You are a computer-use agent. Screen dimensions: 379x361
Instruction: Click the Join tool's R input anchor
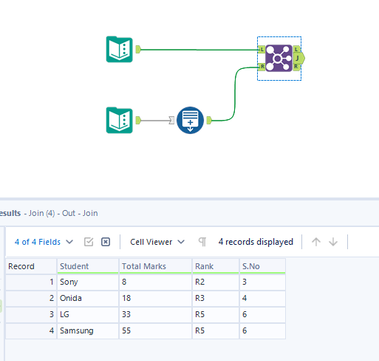(x=262, y=67)
